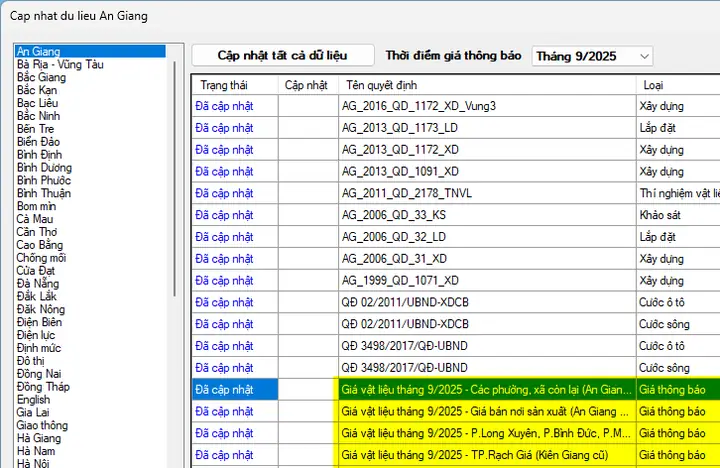Viewport: 720px width, 468px height.
Task: Select row 'AG_2006_QD_32_LD'
Action: (x=456, y=237)
